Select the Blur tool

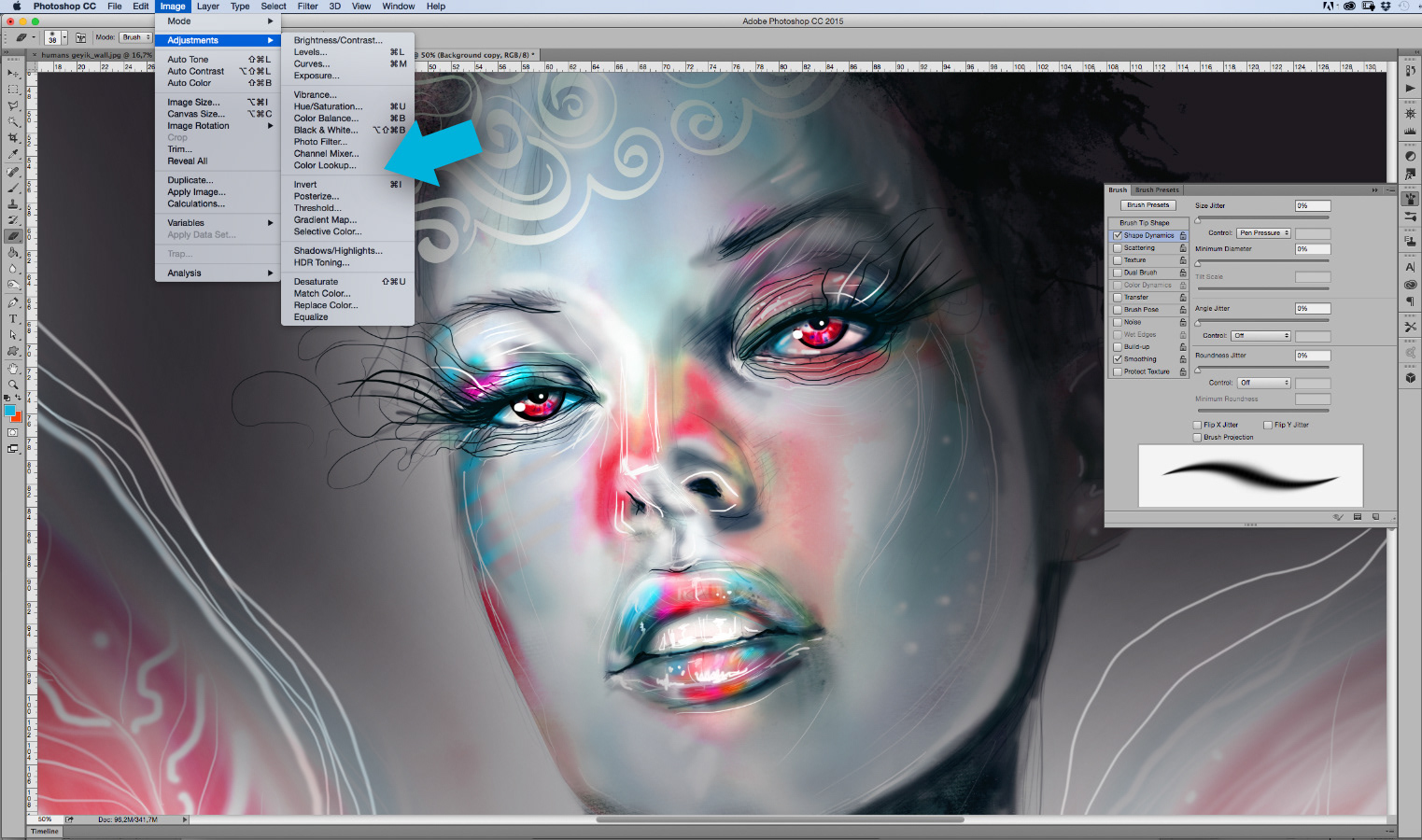pos(13,269)
